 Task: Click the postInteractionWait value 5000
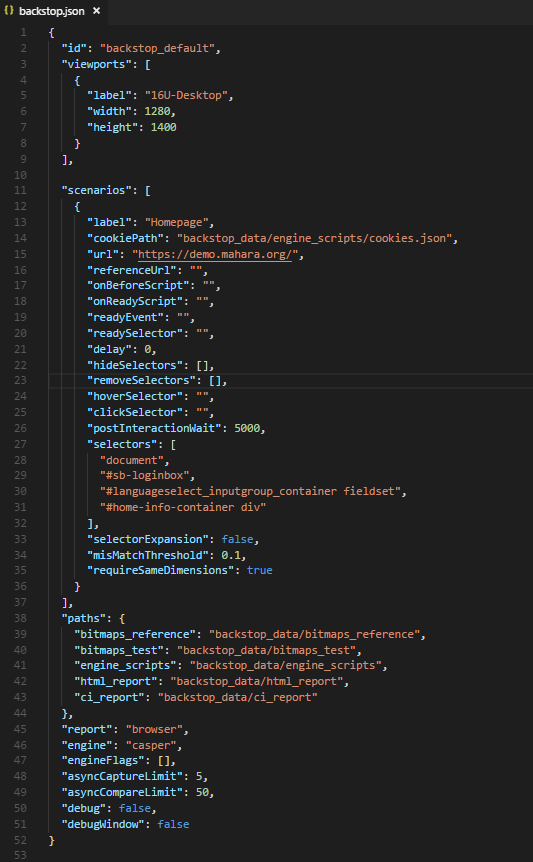247,428
